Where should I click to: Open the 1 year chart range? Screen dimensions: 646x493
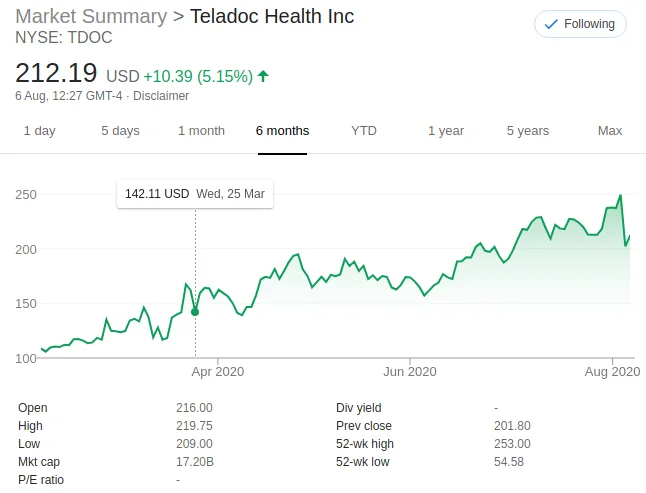(445, 131)
